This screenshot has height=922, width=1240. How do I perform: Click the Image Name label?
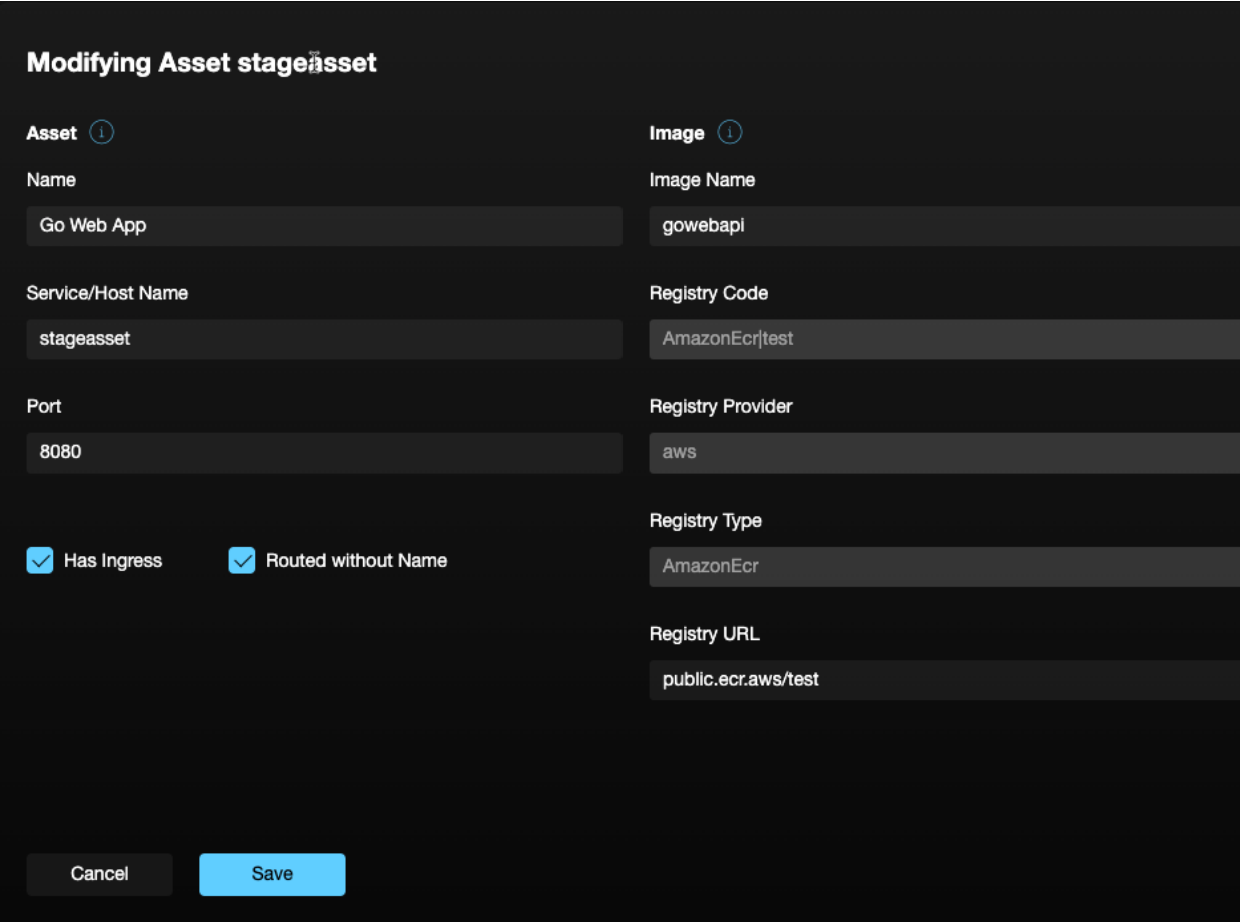coord(702,180)
